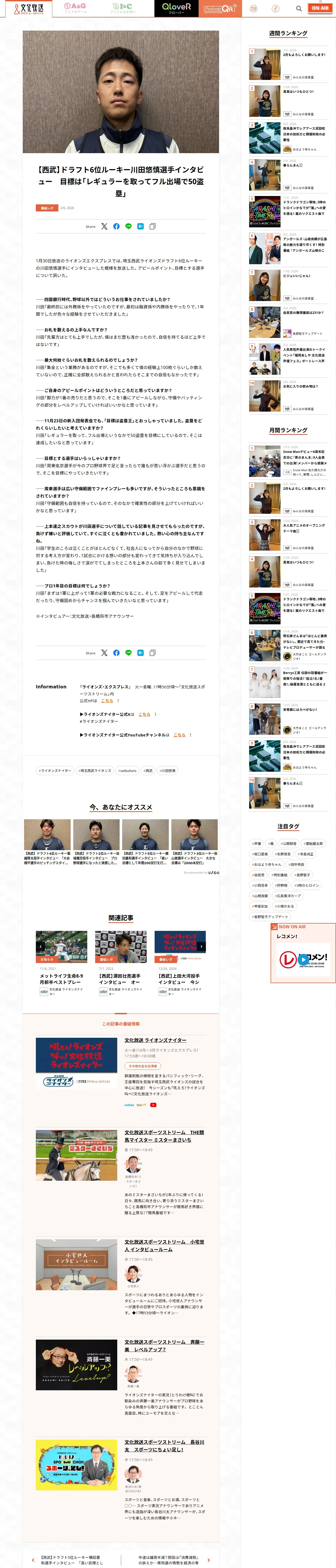The width and height of the screenshot is (336, 1568).
Task: Open 斉藤一美 レベルアップ? program title link
Action: click(x=165, y=1346)
